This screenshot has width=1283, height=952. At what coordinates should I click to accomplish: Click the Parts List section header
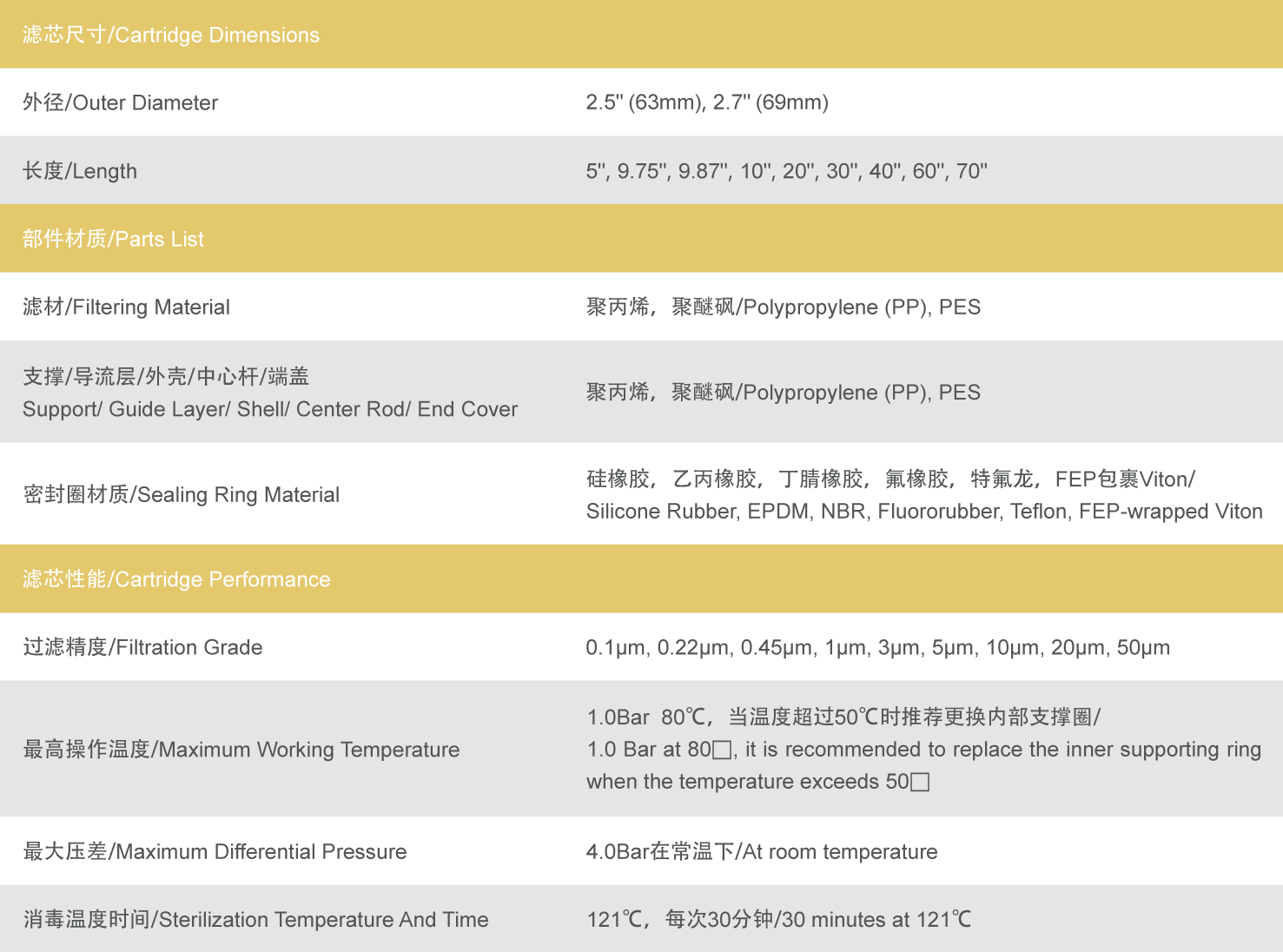click(113, 239)
